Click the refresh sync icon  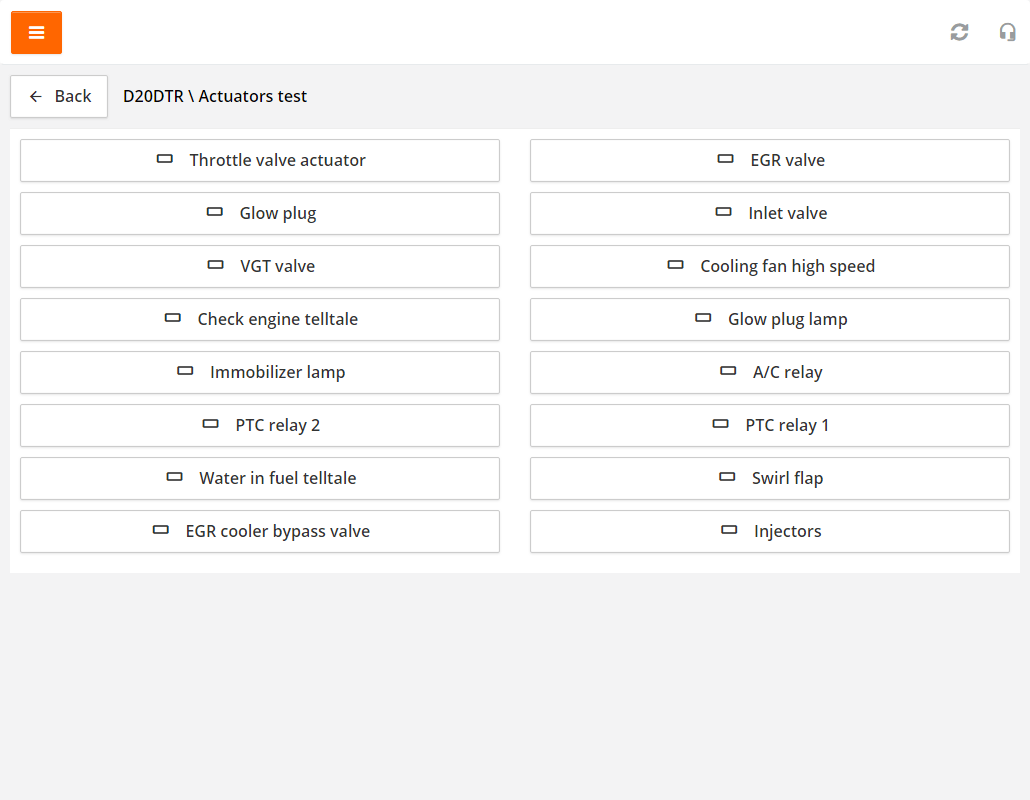(959, 32)
